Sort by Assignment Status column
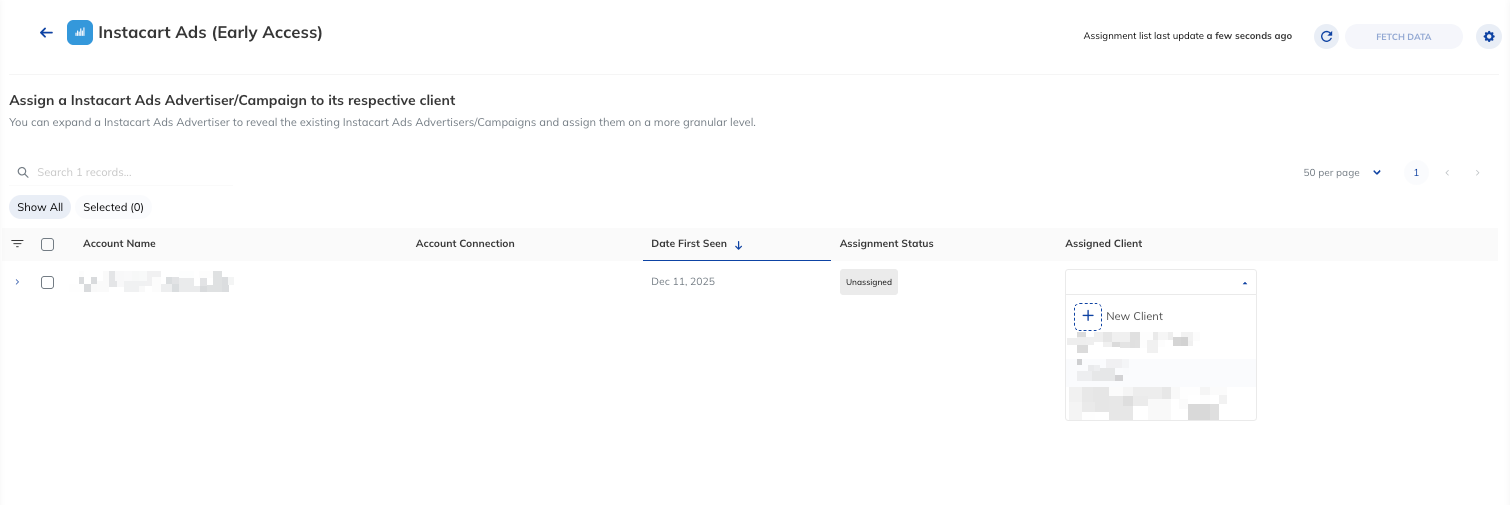Screen dimensions: 1511x505 click(886, 244)
